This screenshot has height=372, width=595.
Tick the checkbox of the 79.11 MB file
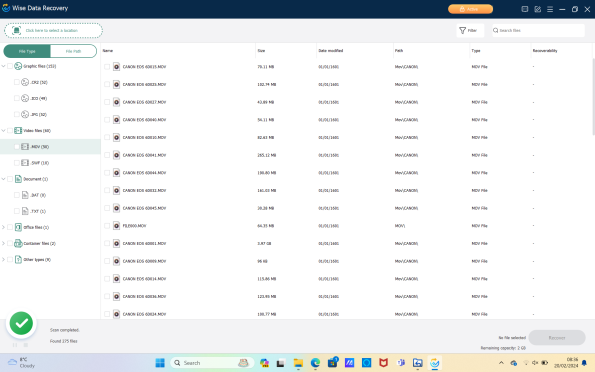107,67
